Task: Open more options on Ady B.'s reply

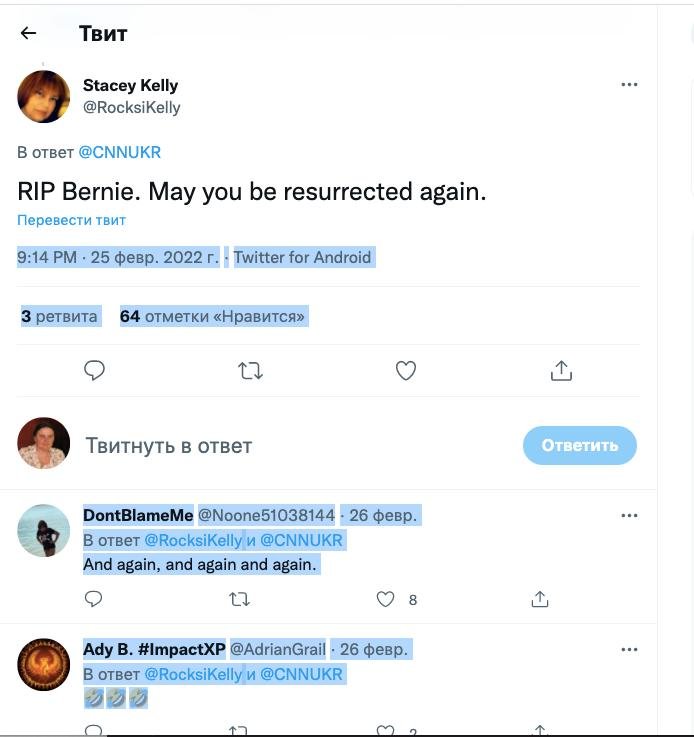Action: pyautogui.click(x=629, y=650)
